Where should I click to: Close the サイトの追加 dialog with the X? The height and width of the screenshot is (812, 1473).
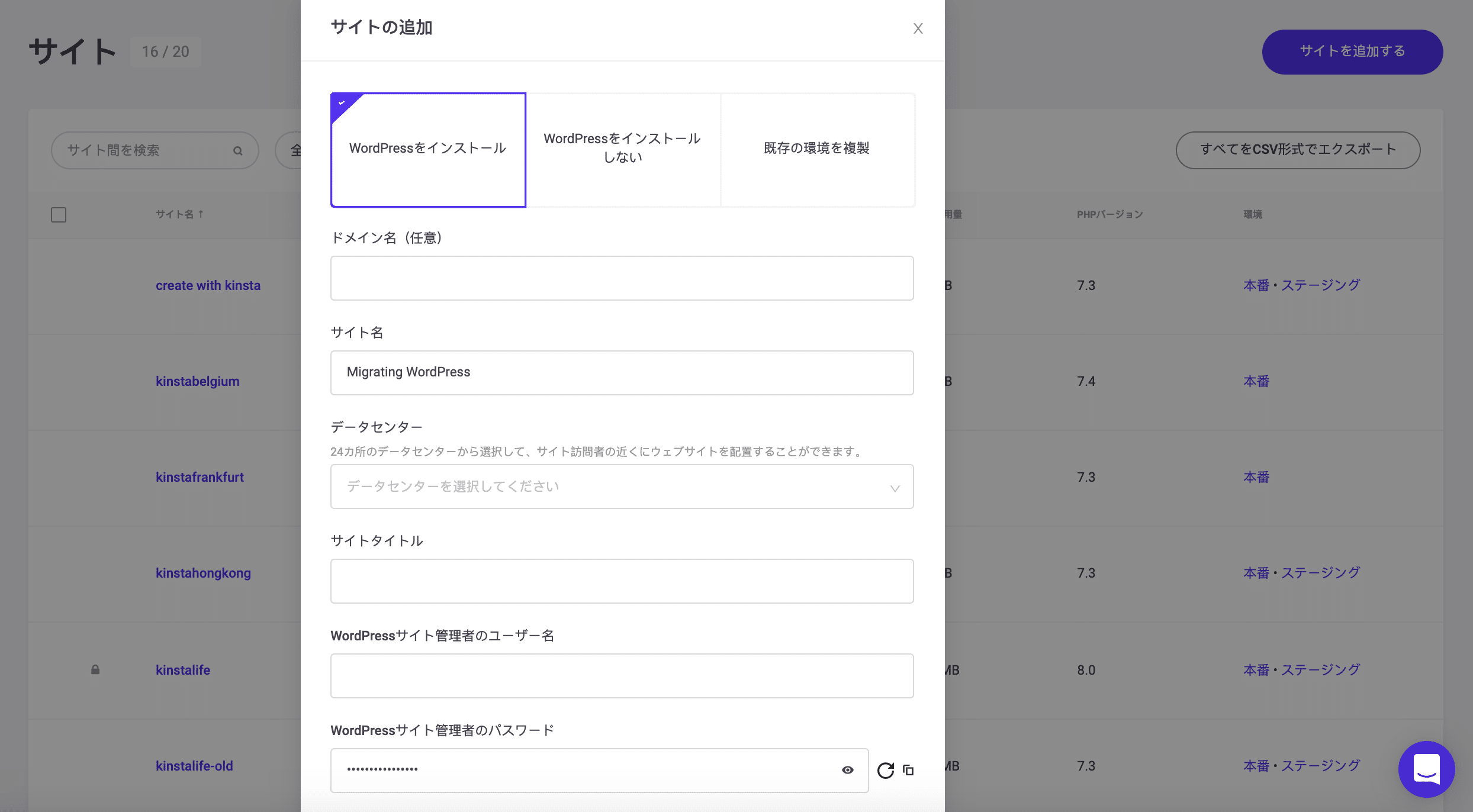tap(918, 28)
